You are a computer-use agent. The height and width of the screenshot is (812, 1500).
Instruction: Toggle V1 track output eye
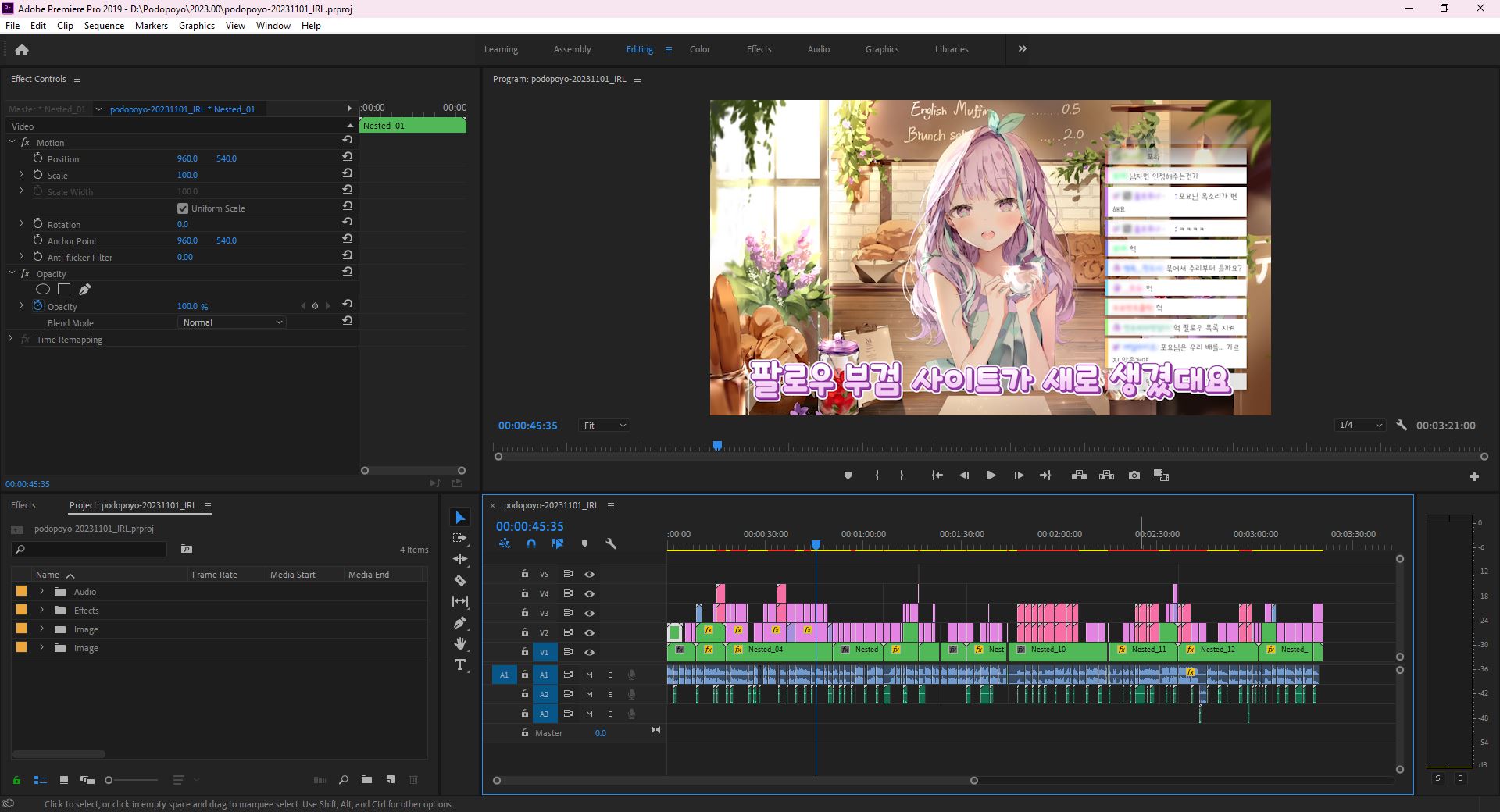[590, 652]
